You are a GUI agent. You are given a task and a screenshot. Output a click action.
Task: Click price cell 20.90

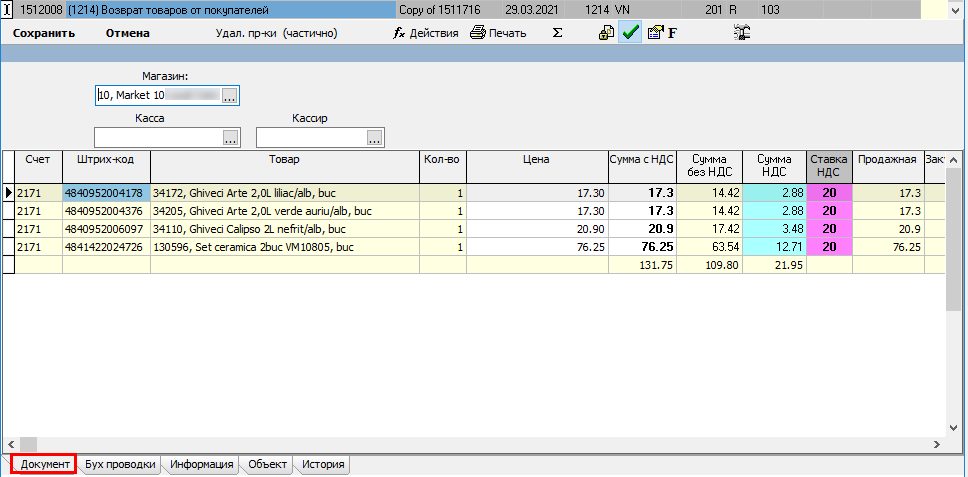(x=537, y=229)
